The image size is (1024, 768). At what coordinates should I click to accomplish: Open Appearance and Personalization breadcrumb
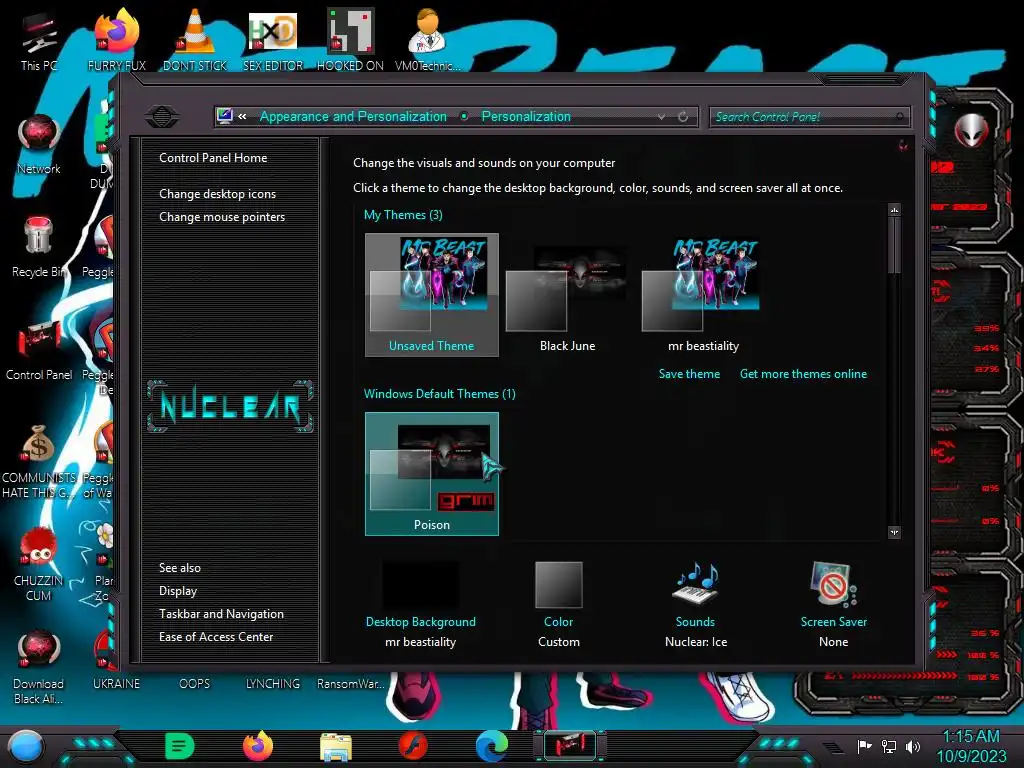(x=353, y=117)
